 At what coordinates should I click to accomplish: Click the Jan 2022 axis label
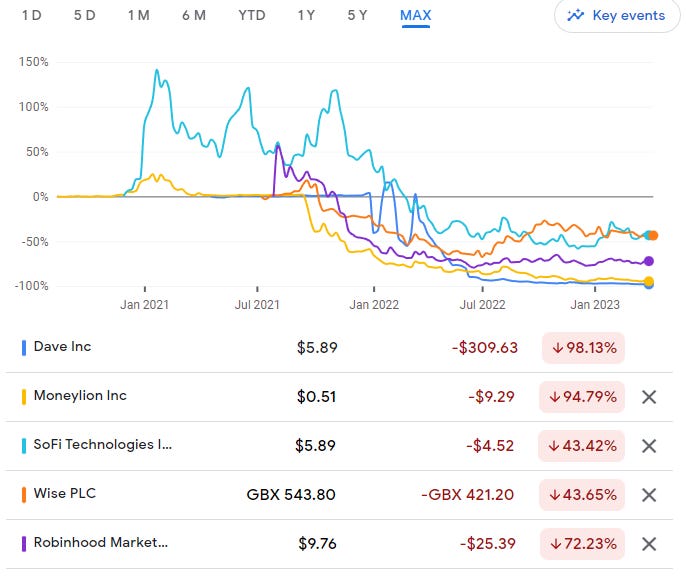point(374,305)
